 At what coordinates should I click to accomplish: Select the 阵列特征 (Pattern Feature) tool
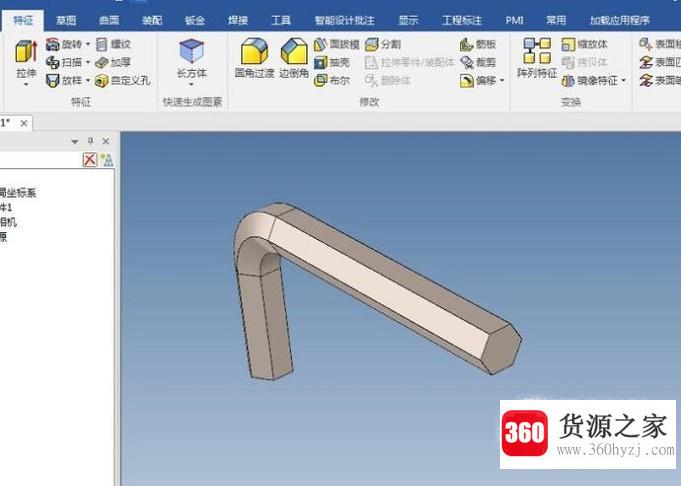coord(537,58)
